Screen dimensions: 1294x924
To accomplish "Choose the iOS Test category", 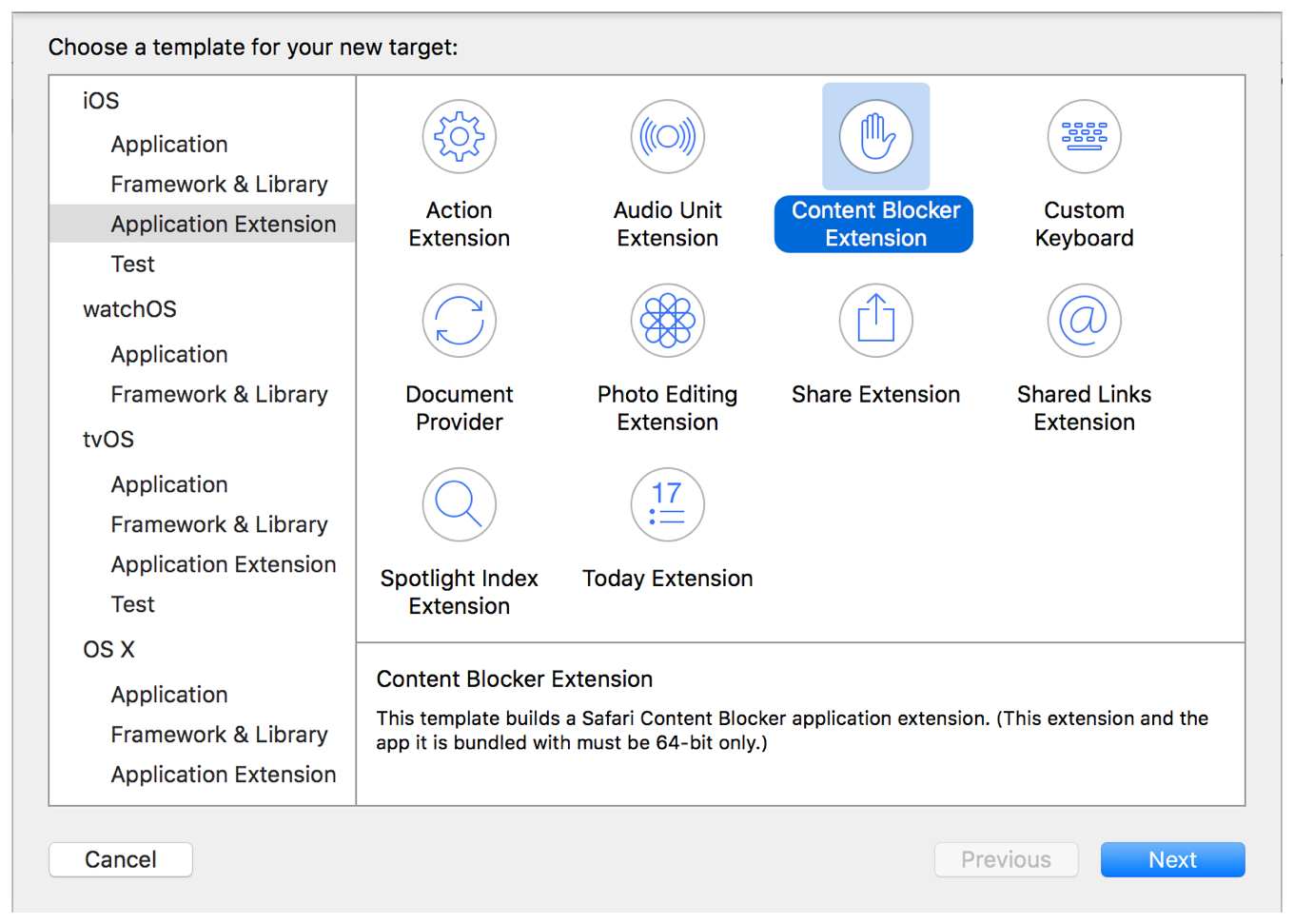I will click(x=132, y=265).
